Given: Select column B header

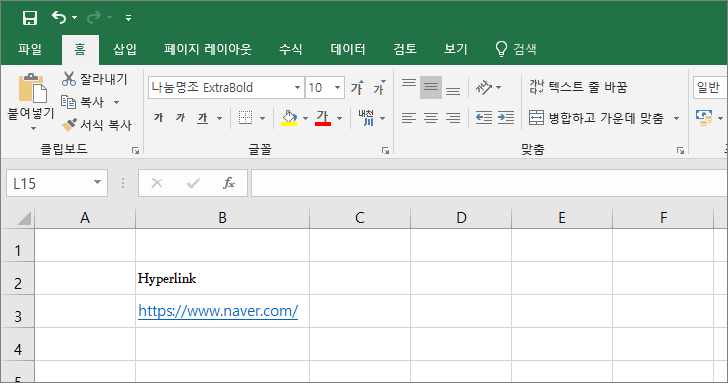Looking at the screenshot, I should 222,218.
